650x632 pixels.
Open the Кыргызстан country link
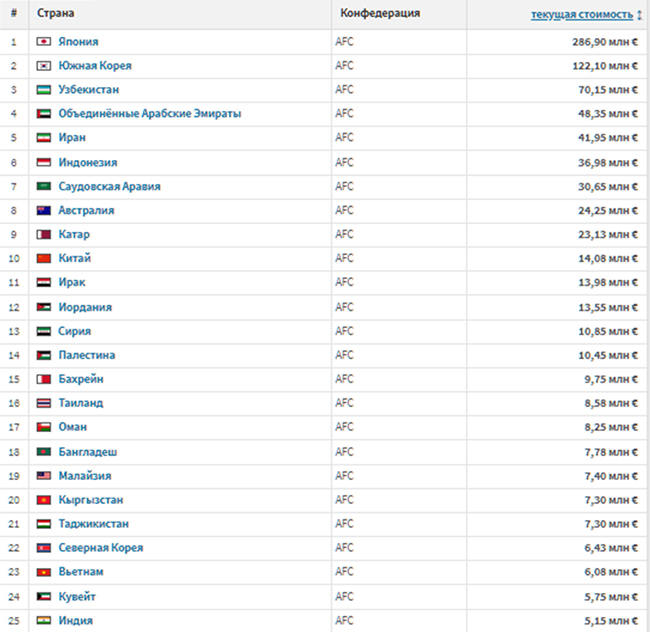90,500
